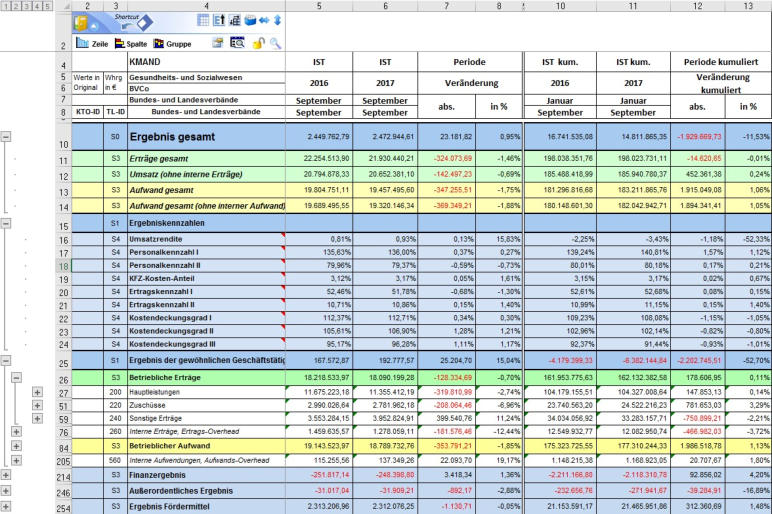
Task: Switch to outline level 1
Action: pyautogui.click(x=7, y=6)
